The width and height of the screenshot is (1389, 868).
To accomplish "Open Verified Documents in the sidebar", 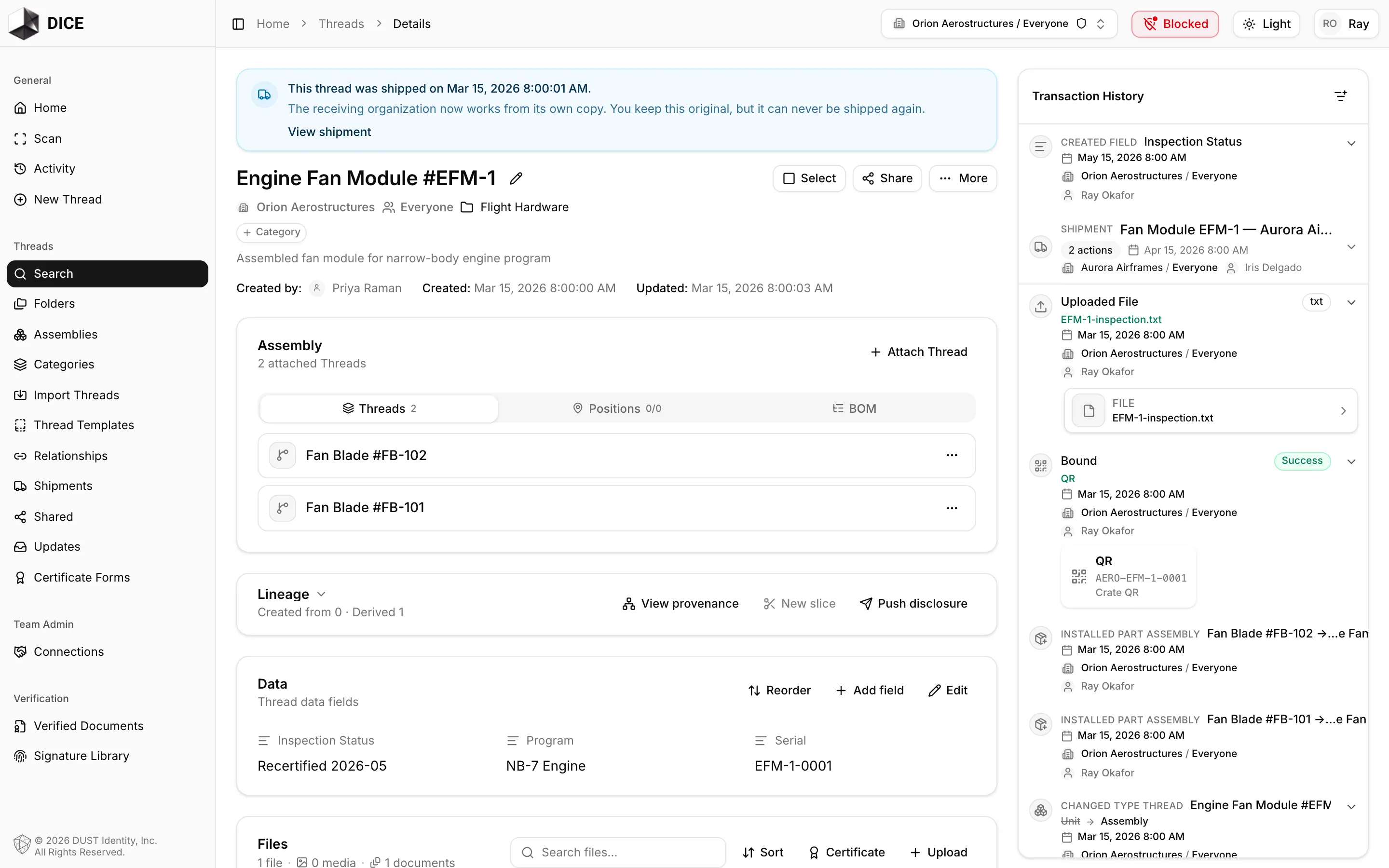I will pyautogui.click(x=108, y=726).
